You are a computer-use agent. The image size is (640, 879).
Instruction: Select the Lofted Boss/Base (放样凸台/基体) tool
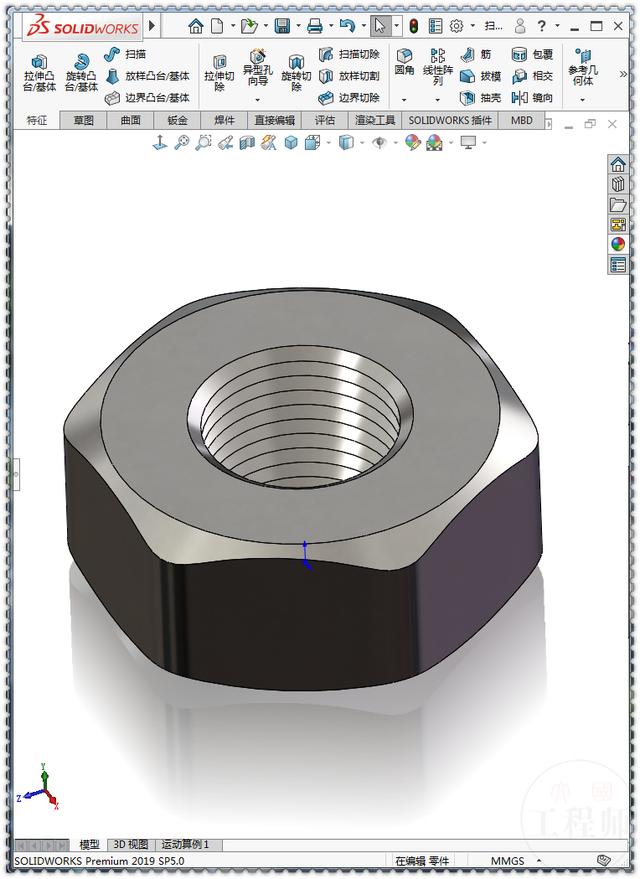coord(148,76)
